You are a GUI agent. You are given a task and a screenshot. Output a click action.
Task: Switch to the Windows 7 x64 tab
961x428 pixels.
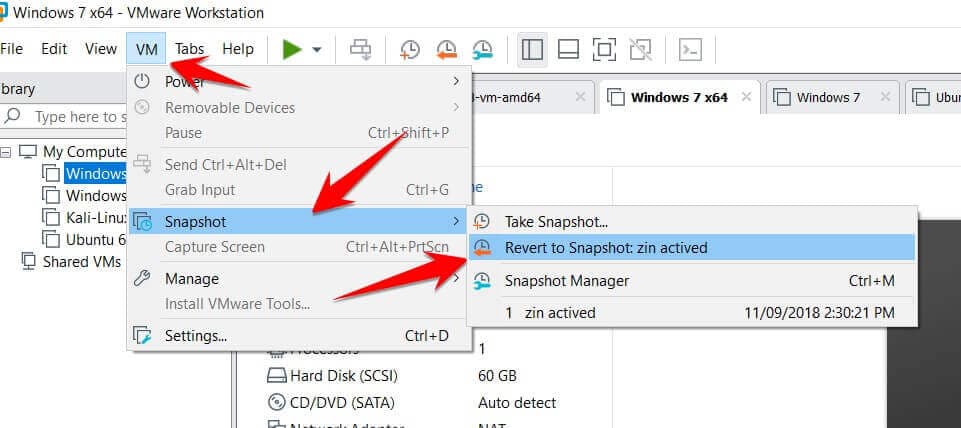coord(679,97)
